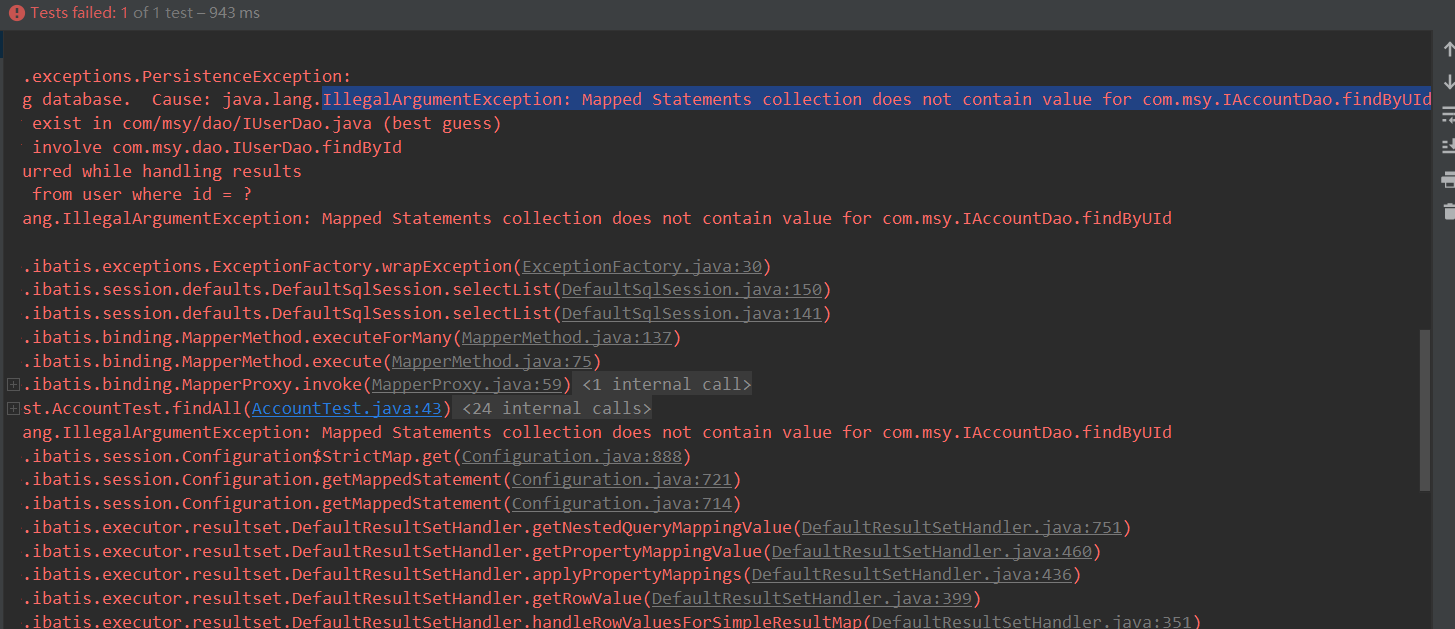The width and height of the screenshot is (1455, 629).
Task: Expand the '<1 internal call>' folded region
Action: [666, 385]
